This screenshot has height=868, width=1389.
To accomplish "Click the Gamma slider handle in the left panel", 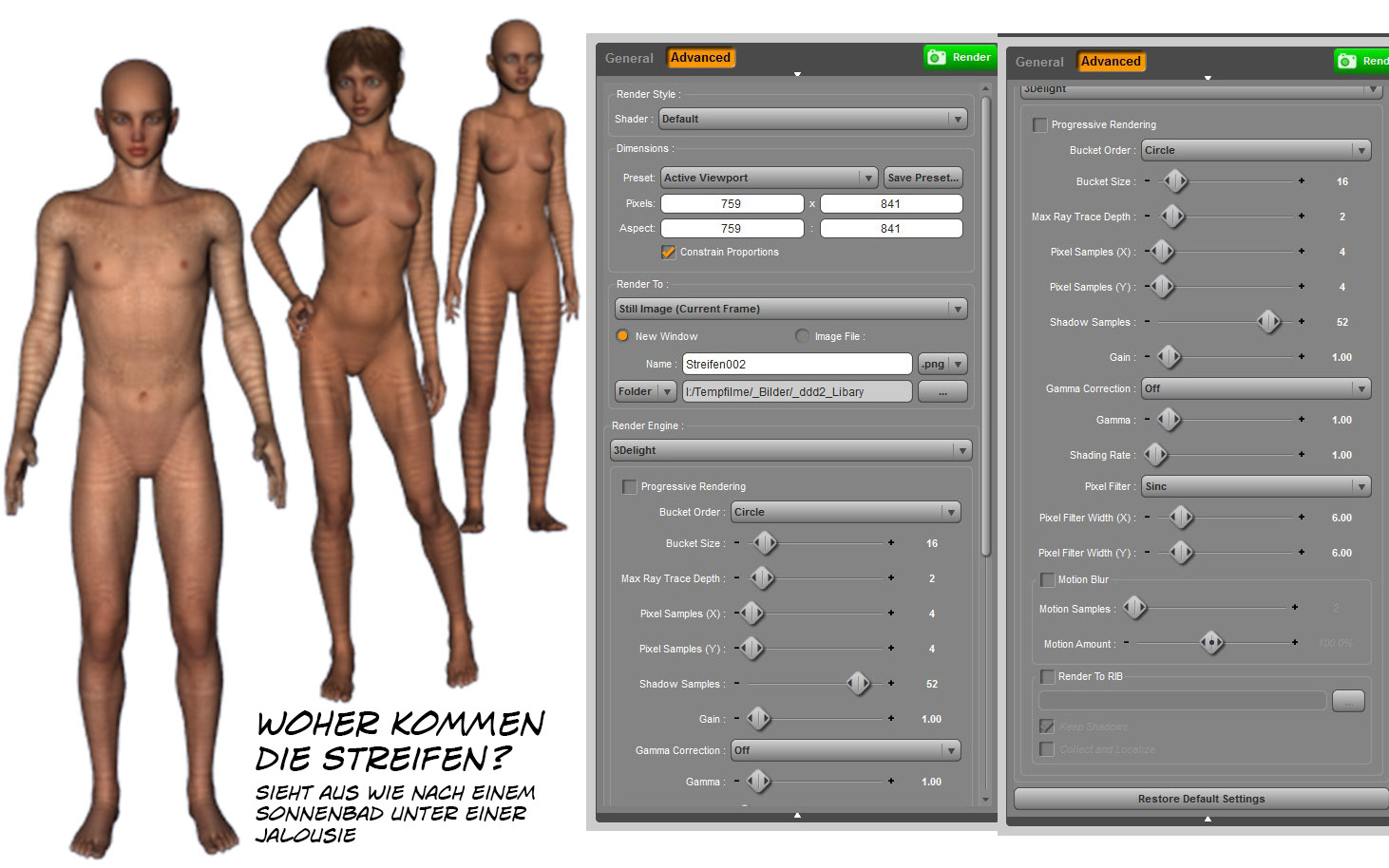I will click(758, 782).
